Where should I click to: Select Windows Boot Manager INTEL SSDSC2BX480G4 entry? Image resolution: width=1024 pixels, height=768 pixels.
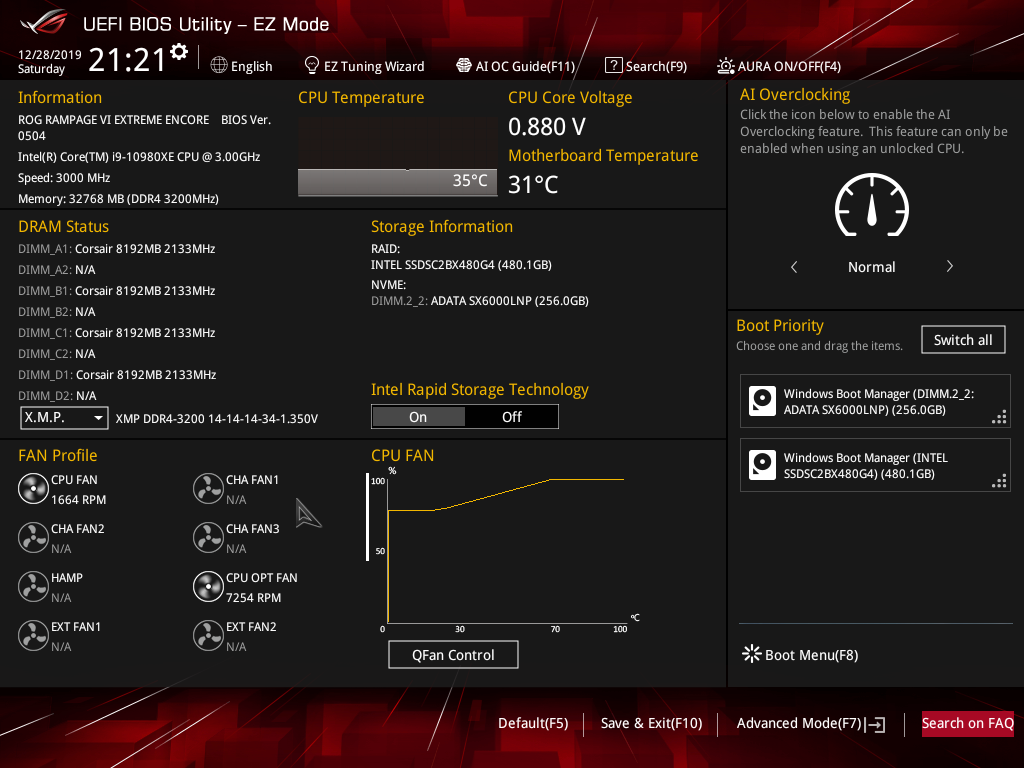[x=875, y=465]
